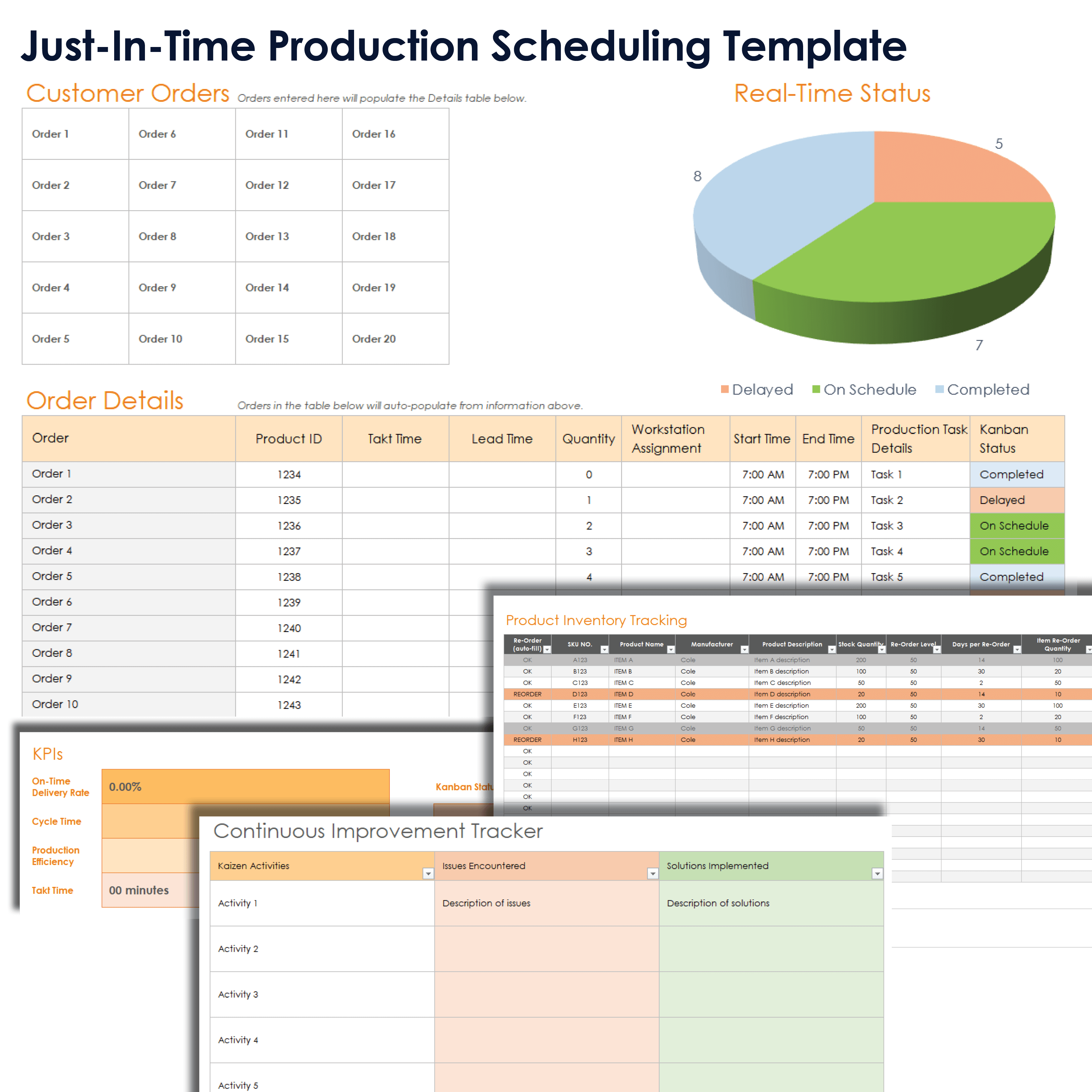Click the Continuous Improvement Tracker title

pyautogui.click(x=378, y=831)
